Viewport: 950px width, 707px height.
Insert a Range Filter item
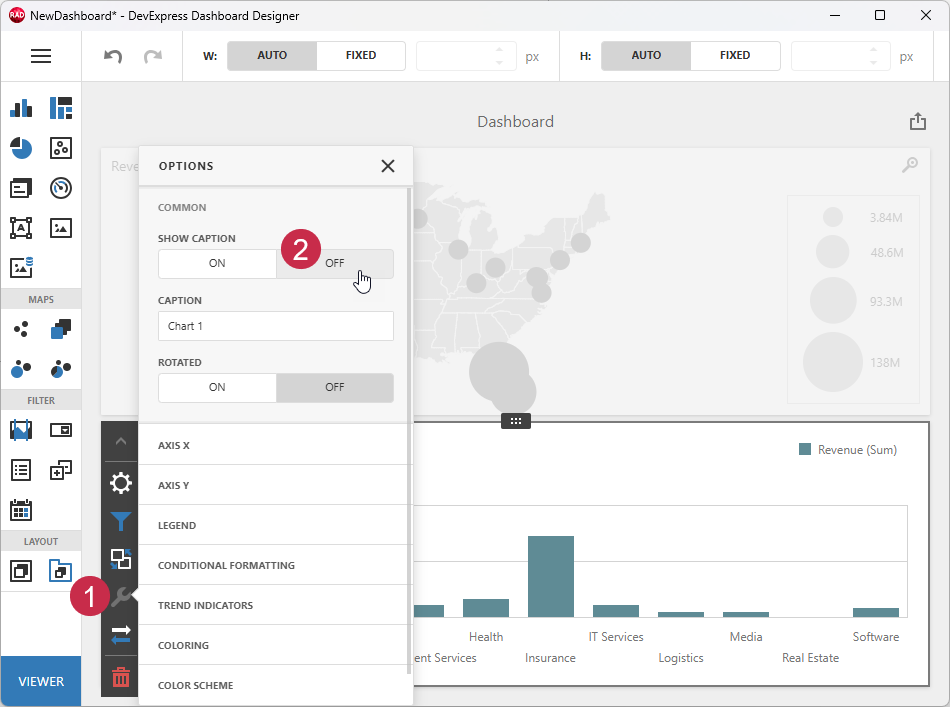coord(20,430)
